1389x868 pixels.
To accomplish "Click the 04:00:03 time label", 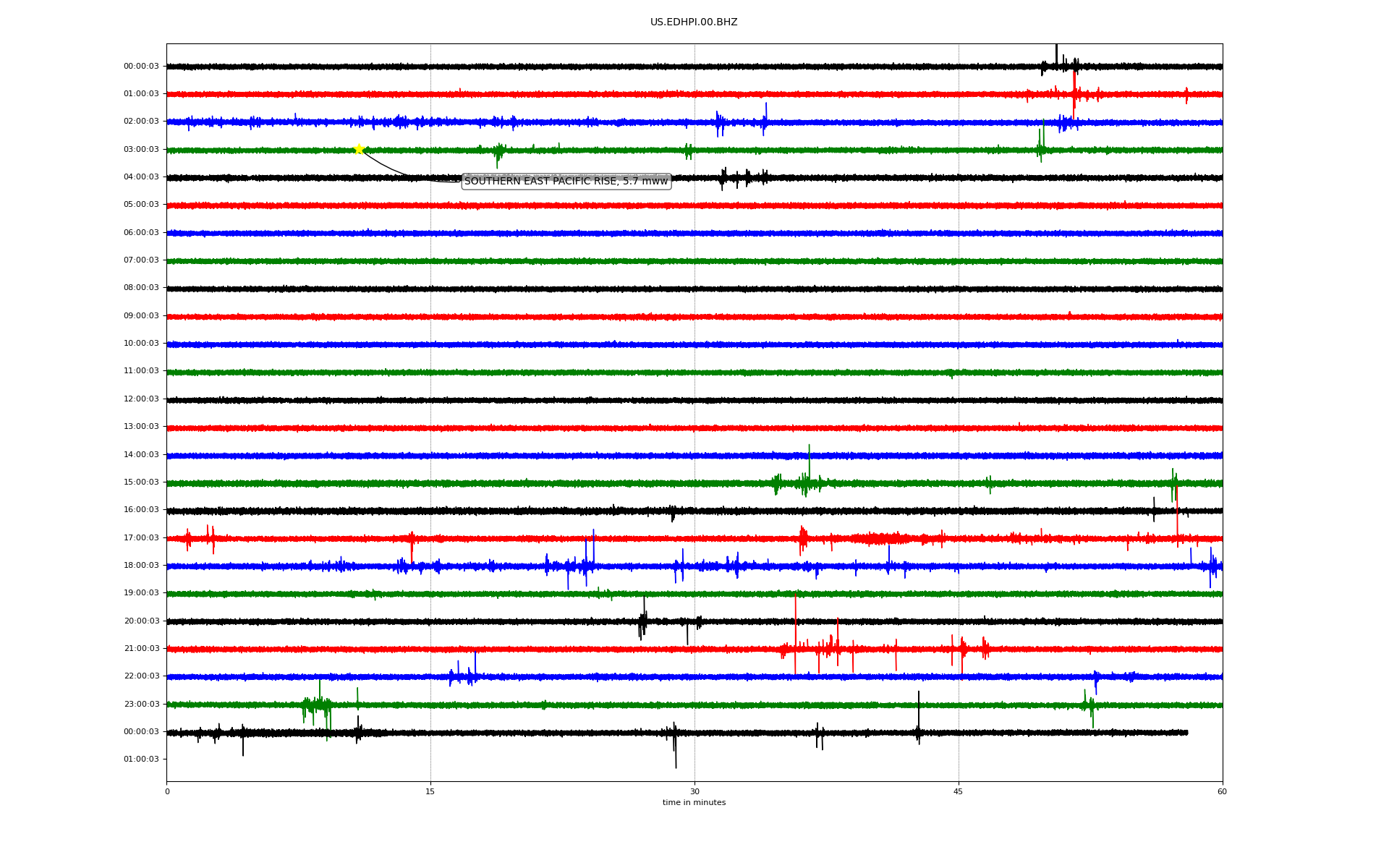I will click(x=141, y=177).
